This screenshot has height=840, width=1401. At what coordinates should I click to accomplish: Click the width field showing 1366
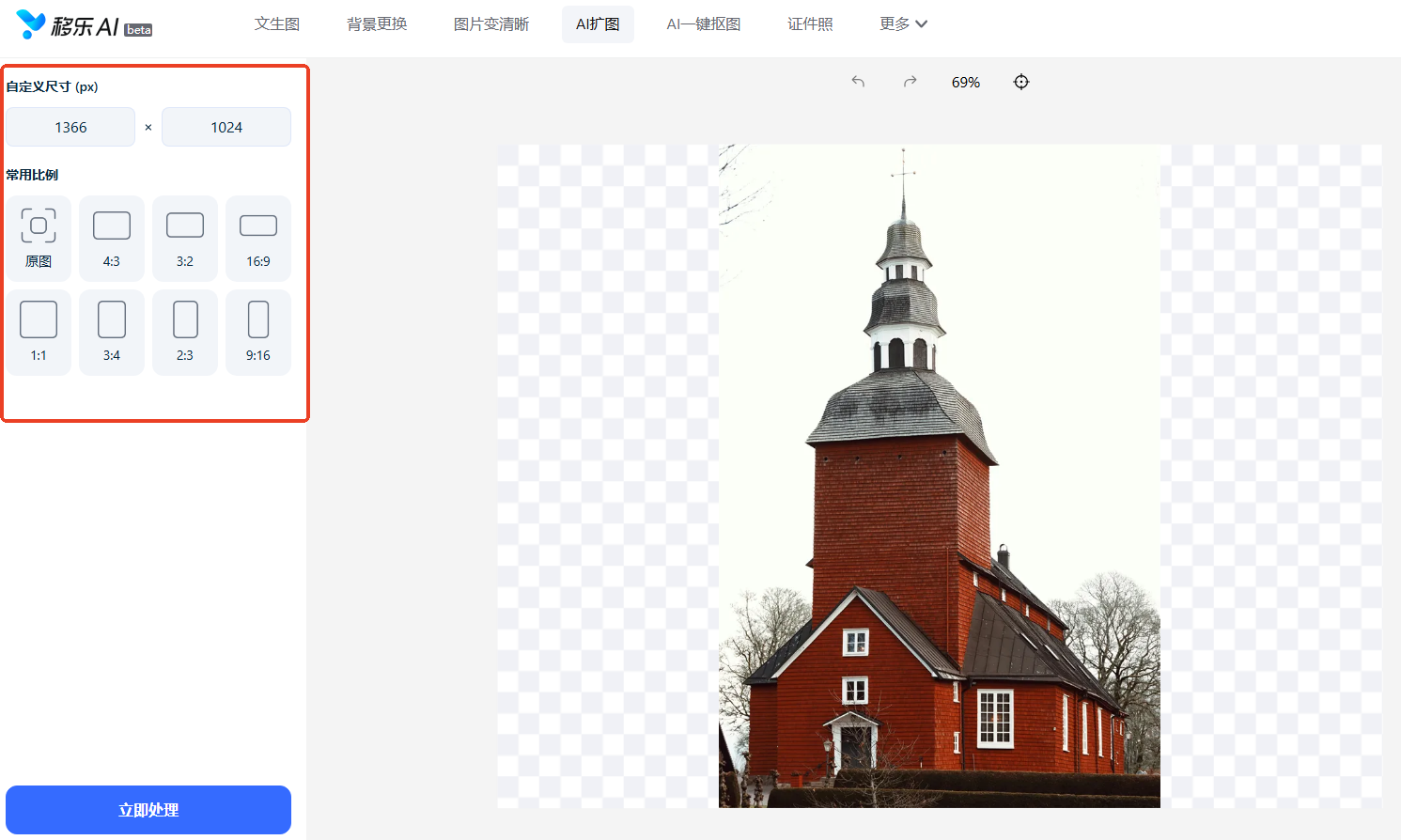click(70, 127)
